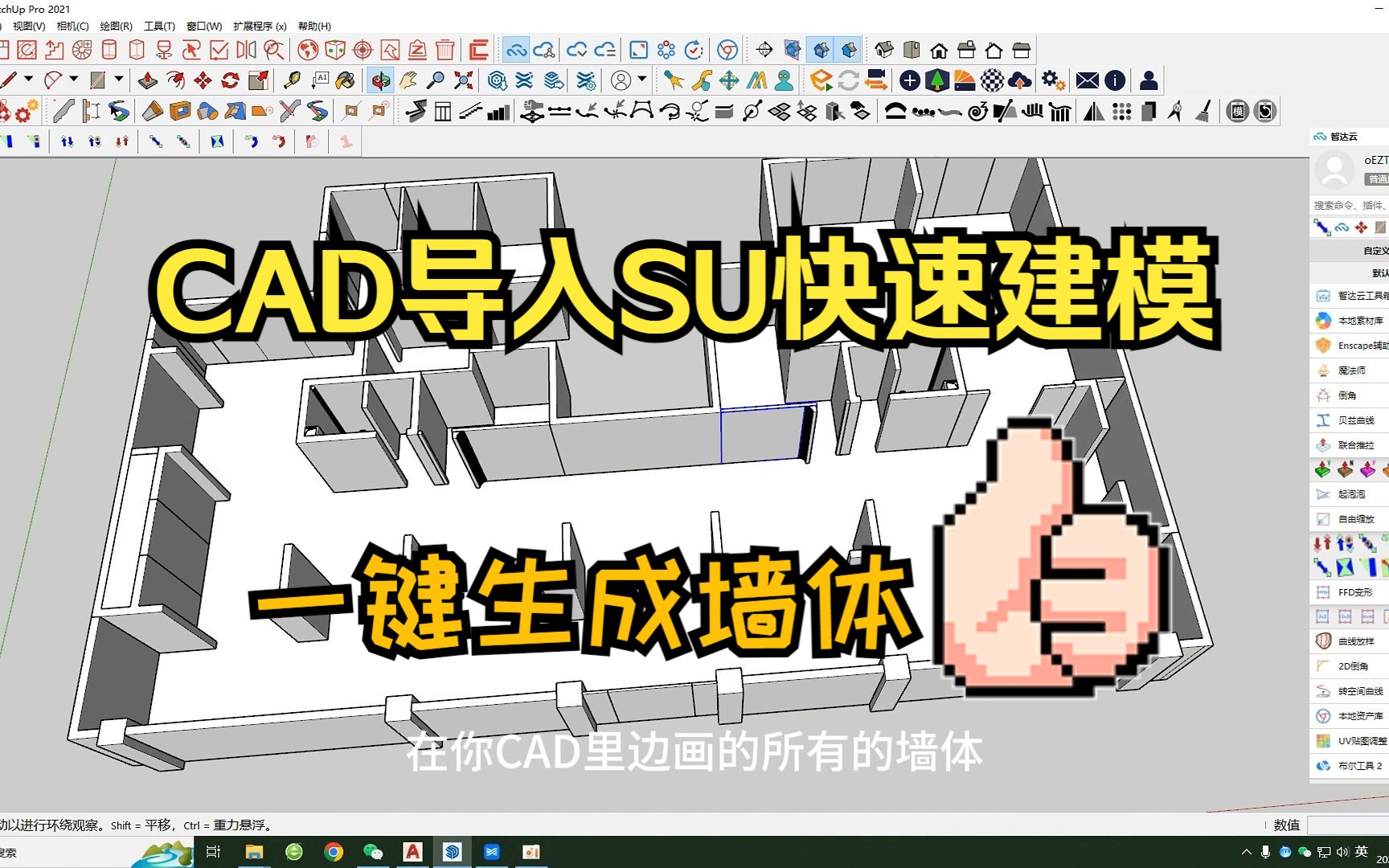This screenshot has height=868, width=1389.
Task: Open the 相机(C) menu
Action: click(72, 26)
